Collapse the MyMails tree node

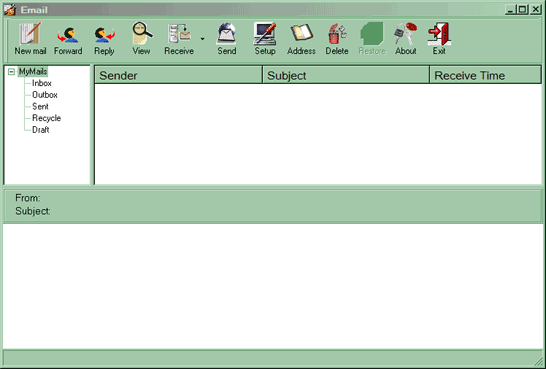coord(11,72)
